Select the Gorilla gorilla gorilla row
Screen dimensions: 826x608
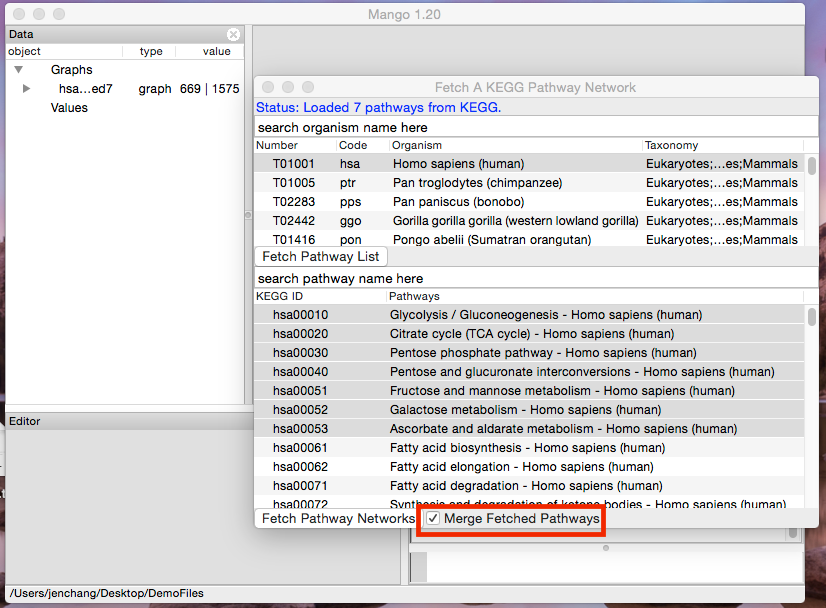tap(529, 221)
